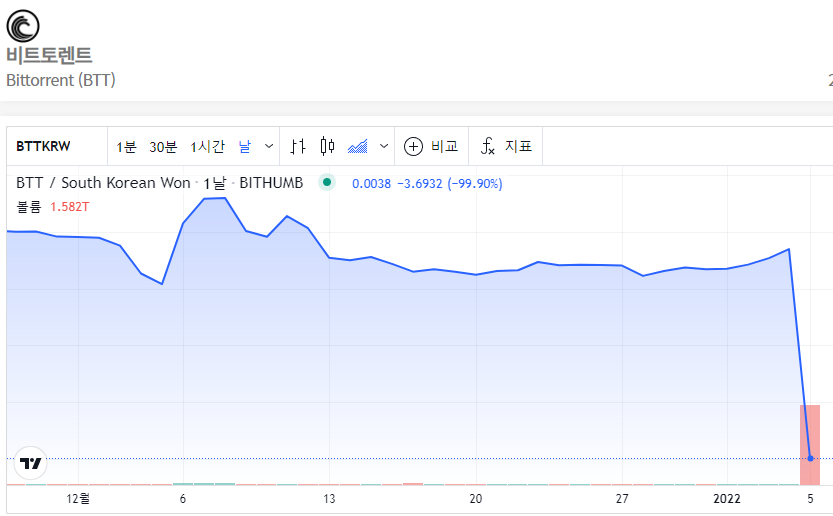Screen dimensions: 833x516
Task: Select the 30분 interval
Action: pos(163,147)
